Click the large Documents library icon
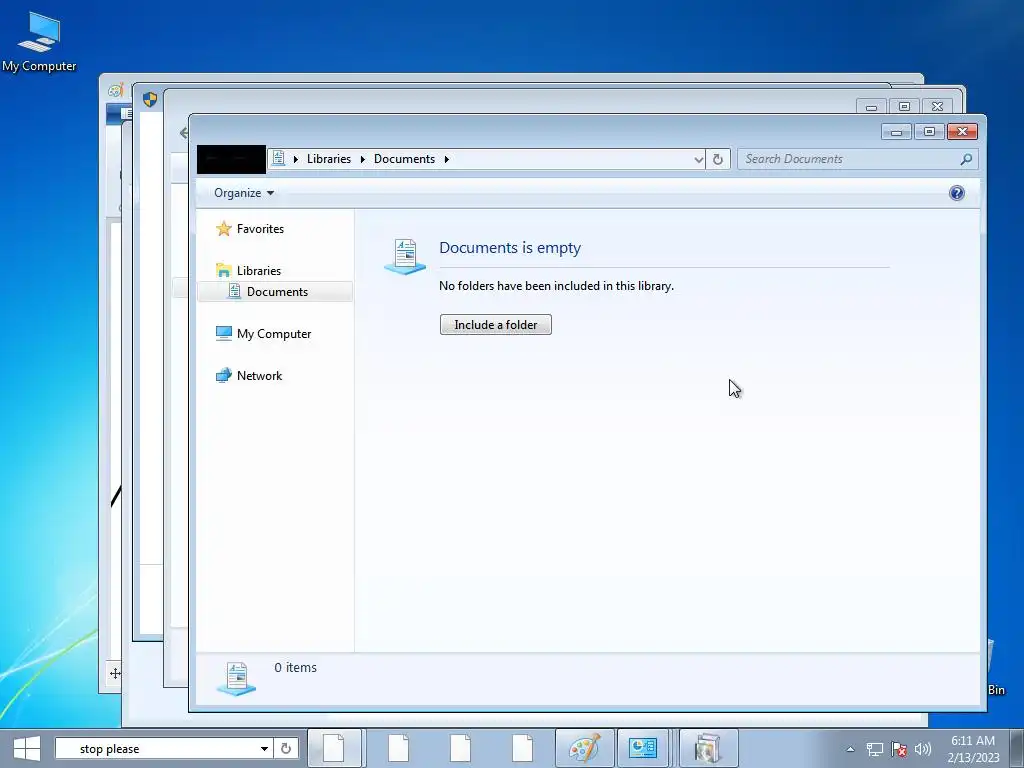This screenshot has width=1024, height=768. 405,257
